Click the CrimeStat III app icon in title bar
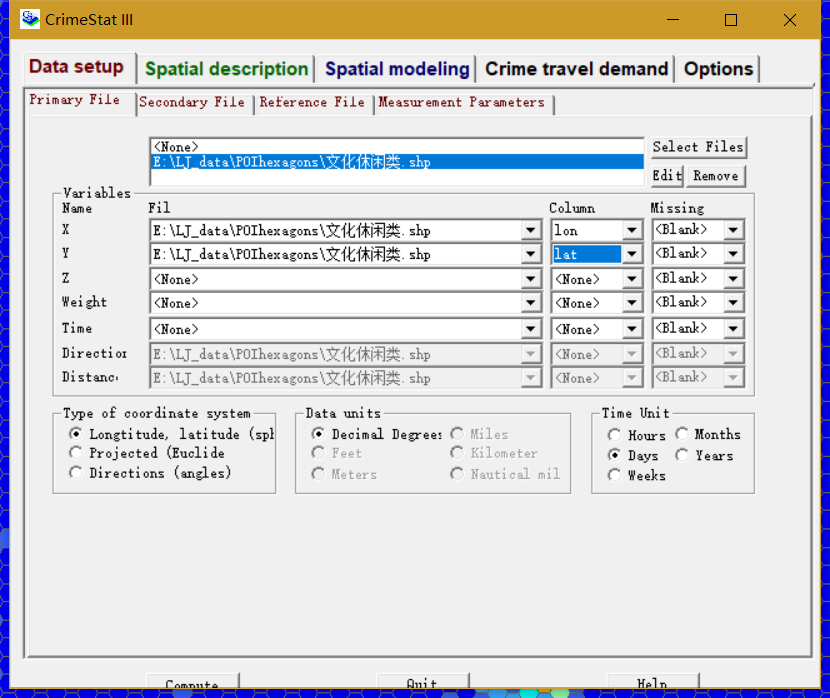 click(30, 19)
